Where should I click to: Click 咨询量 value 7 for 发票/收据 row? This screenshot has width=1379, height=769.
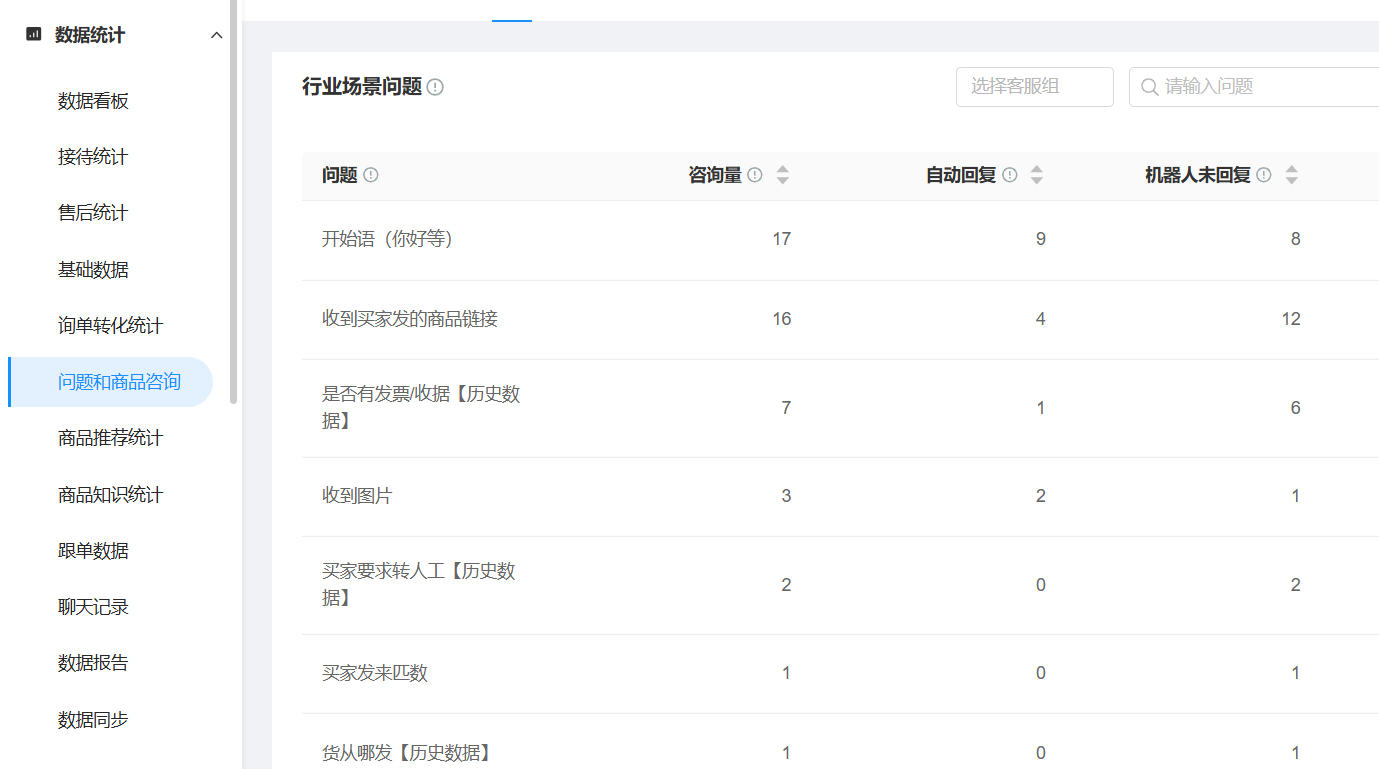[x=786, y=408]
